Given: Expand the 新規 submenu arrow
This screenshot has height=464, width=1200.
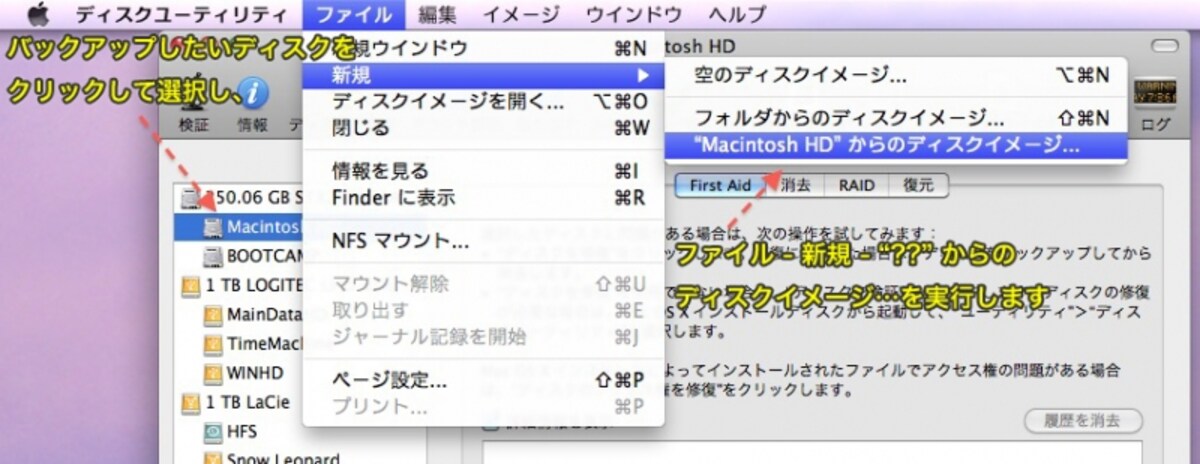Looking at the screenshot, I should coord(644,75).
